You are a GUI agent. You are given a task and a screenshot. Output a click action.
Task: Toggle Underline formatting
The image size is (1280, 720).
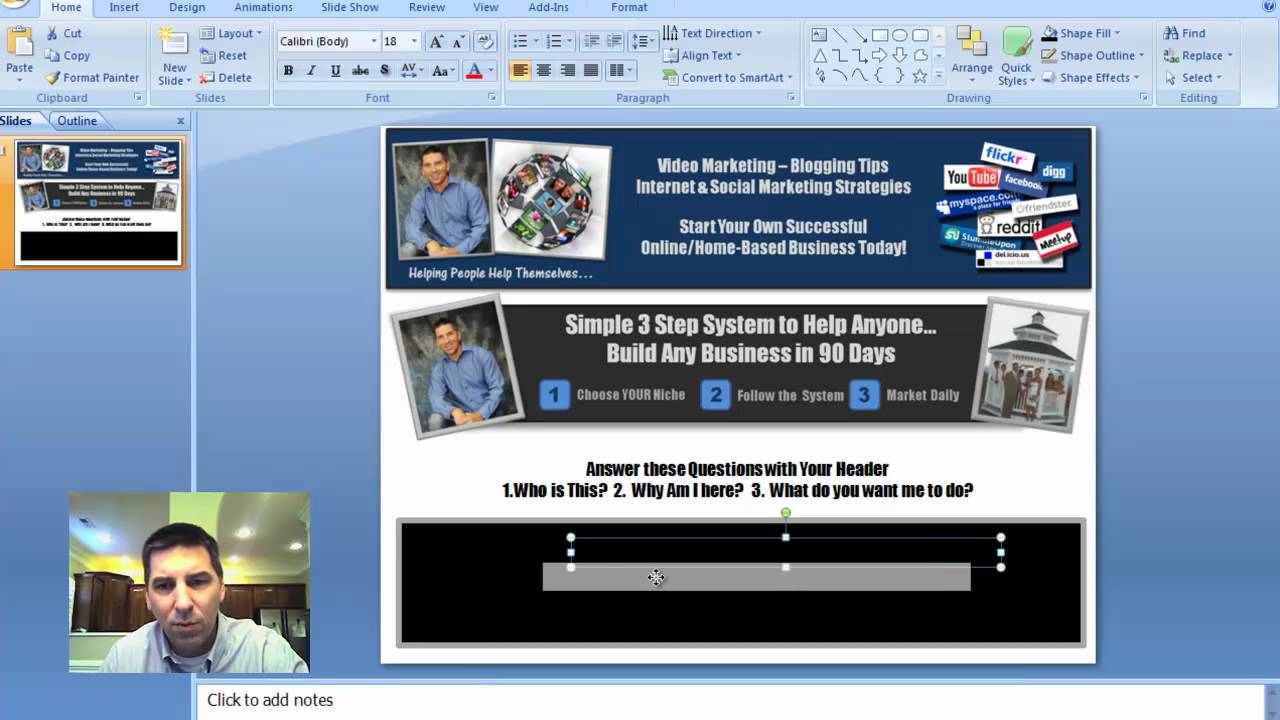click(x=335, y=70)
